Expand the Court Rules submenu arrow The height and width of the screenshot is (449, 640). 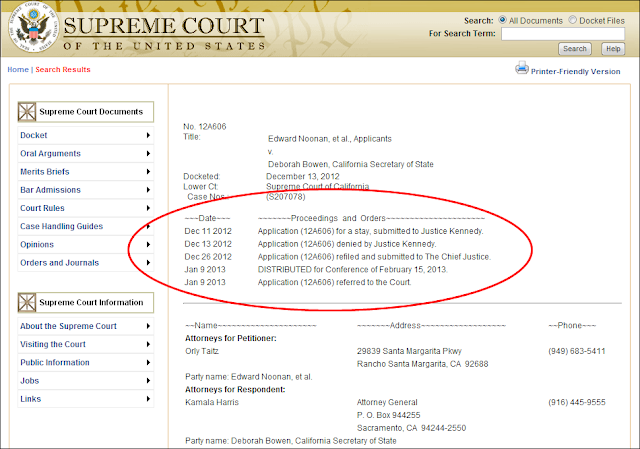(x=148, y=208)
